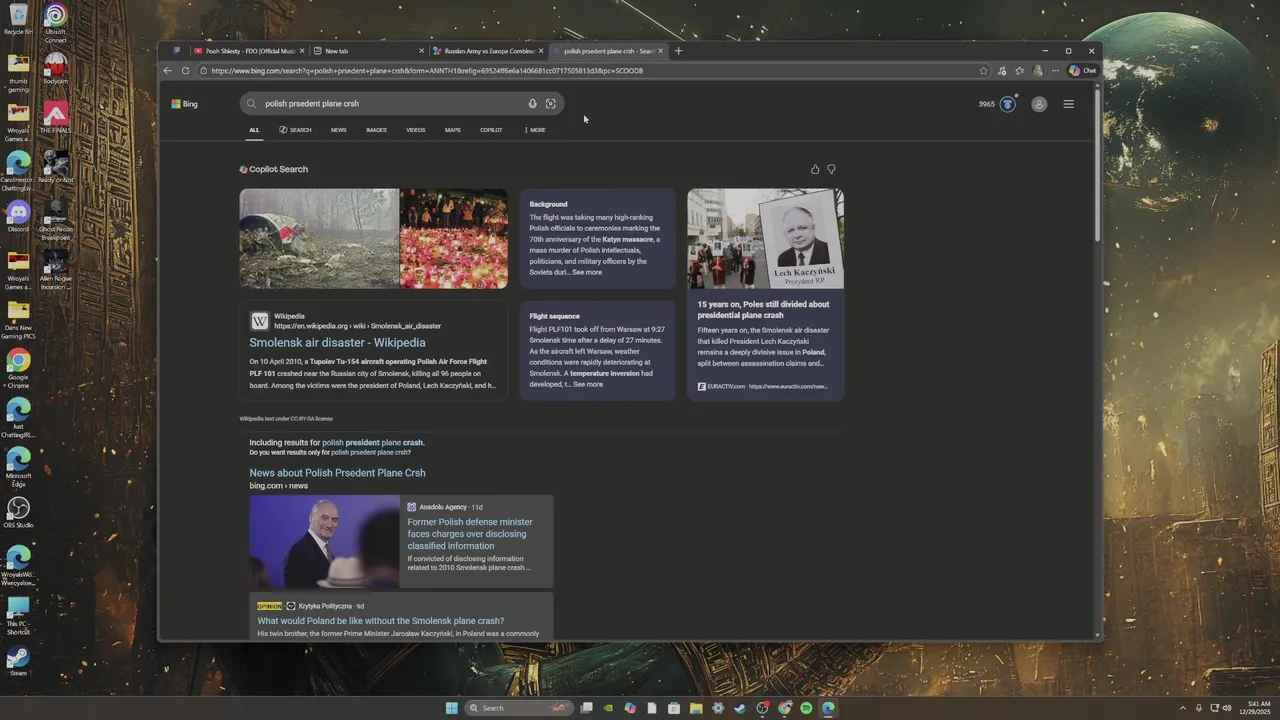Open THE FINALS desktop shortcut
This screenshot has width=1280, height=720.
tap(56, 117)
